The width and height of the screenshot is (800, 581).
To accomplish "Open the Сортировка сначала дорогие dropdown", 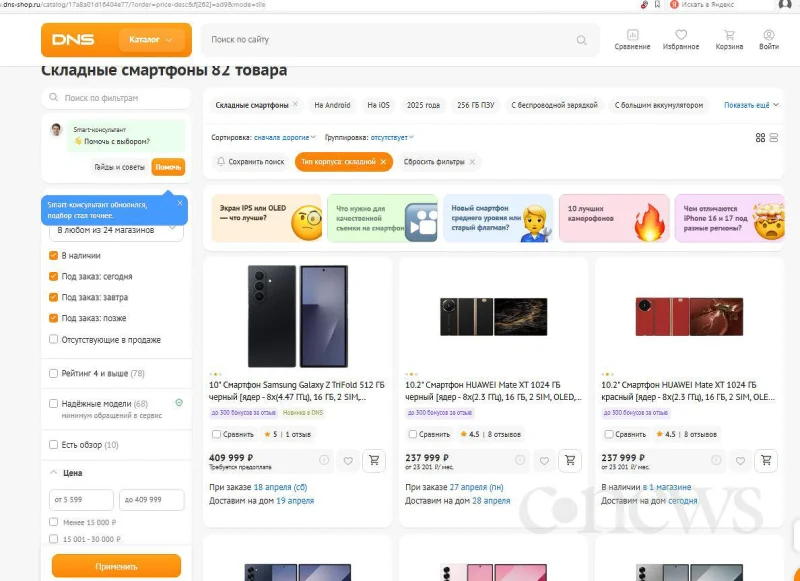I will 284,137.
